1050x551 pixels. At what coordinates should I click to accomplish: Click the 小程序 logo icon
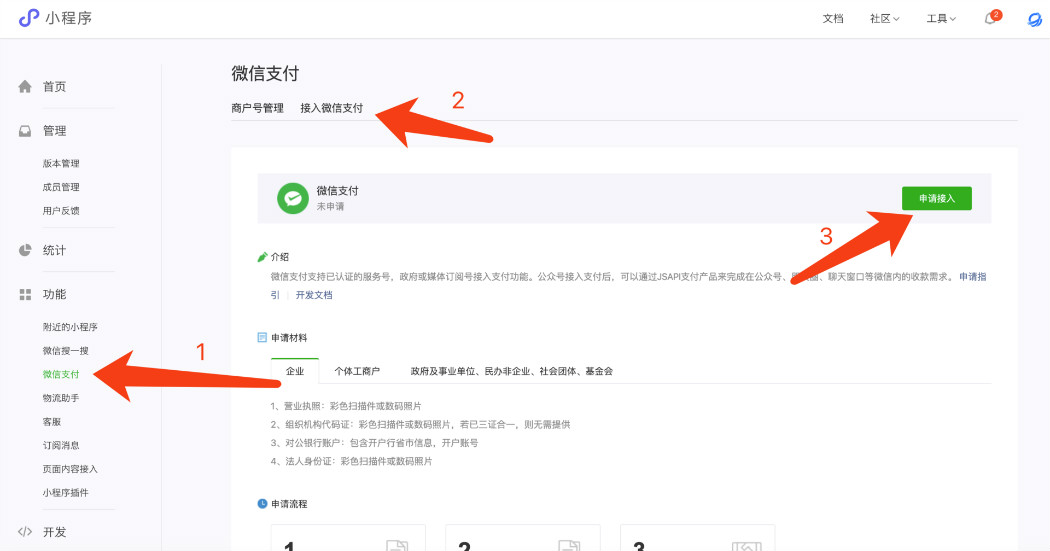coord(29,18)
